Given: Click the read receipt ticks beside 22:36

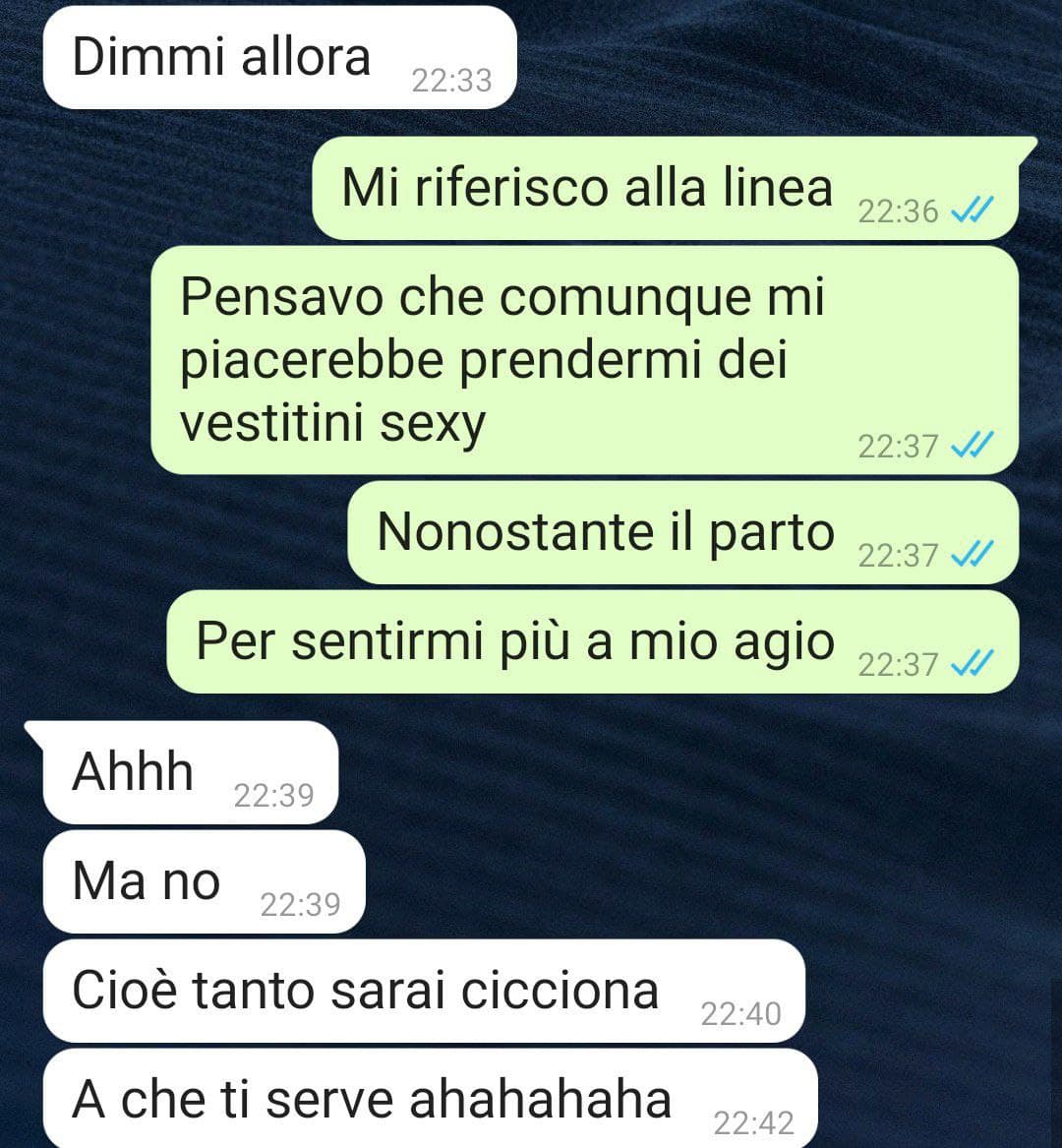Looking at the screenshot, I should tap(972, 211).
